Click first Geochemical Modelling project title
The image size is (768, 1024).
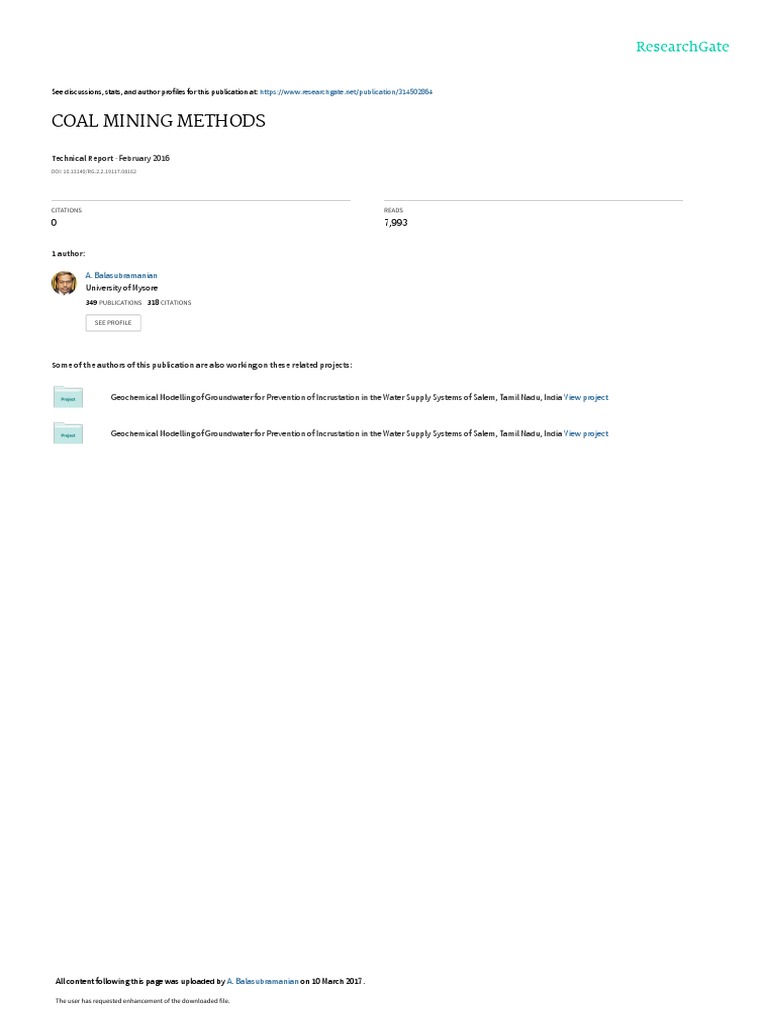tap(336, 397)
